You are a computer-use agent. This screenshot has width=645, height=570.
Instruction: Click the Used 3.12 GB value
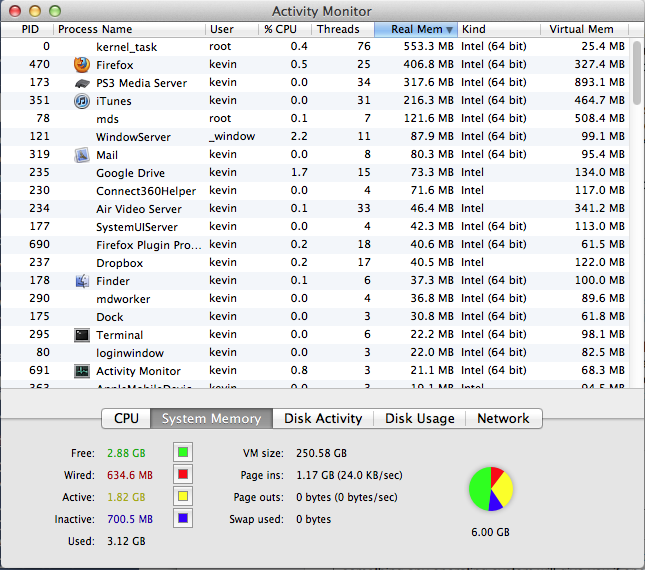(126, 541)
